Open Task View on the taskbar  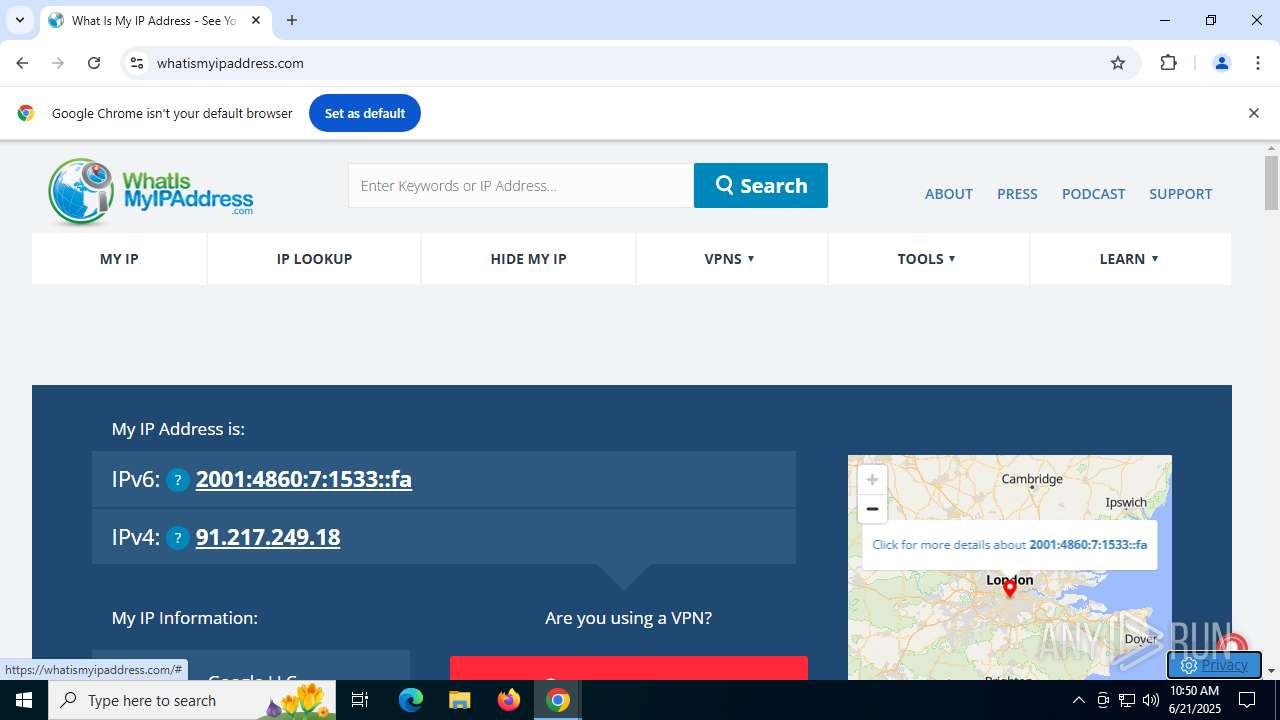[361, 700]
